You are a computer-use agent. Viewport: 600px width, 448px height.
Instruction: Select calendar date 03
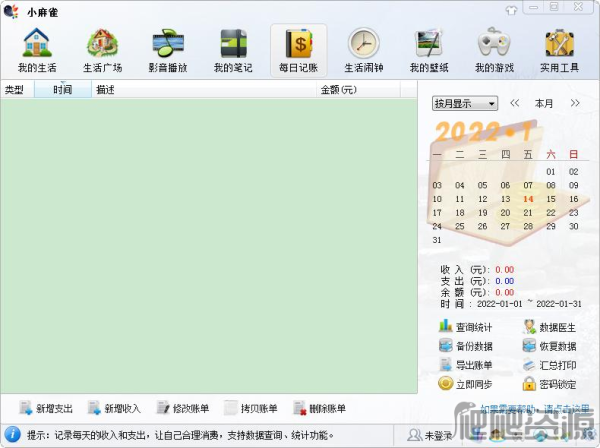pos(437,185)
